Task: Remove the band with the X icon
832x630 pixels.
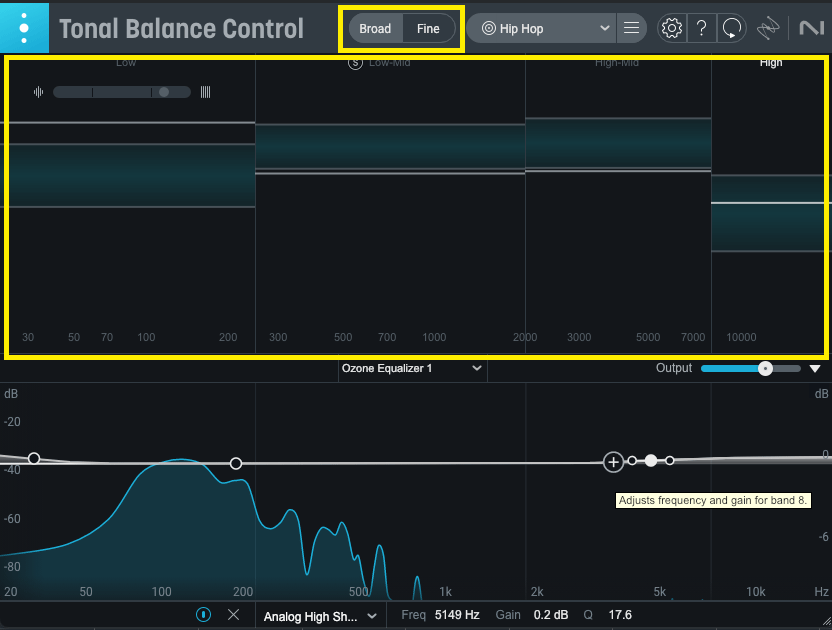Action: pos(233,615)
